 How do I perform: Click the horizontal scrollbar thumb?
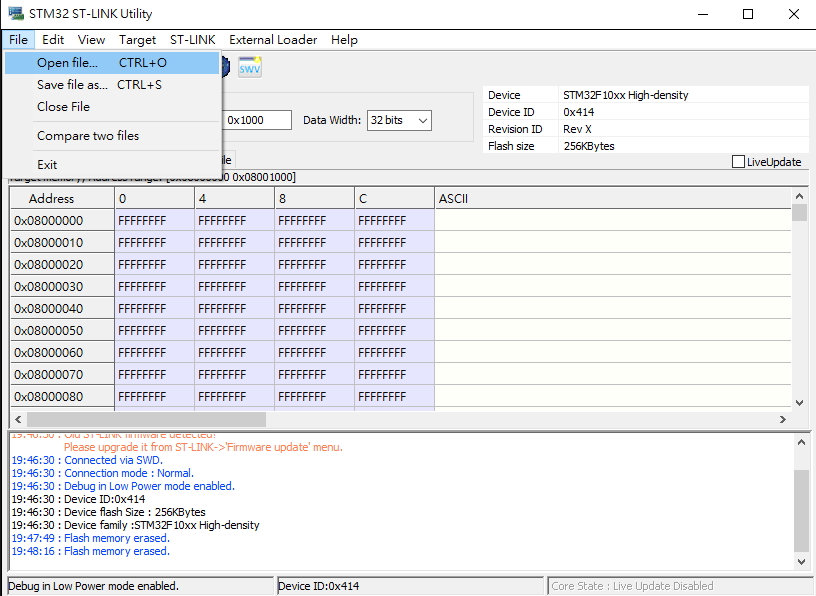146,420
